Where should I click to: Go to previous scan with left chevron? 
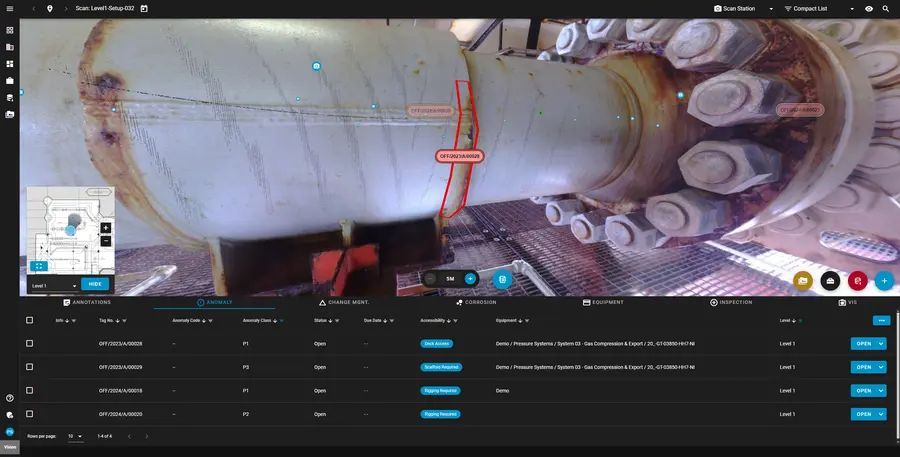coord(34,9)
